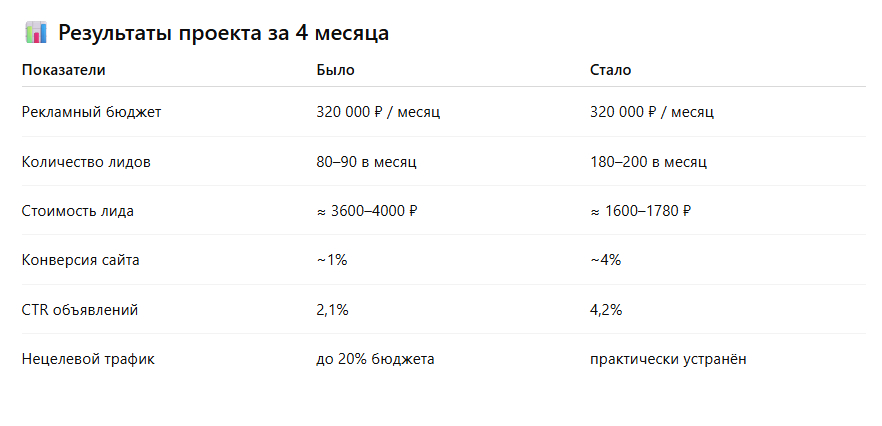Select the "Стало" column header

coord(610,70)
